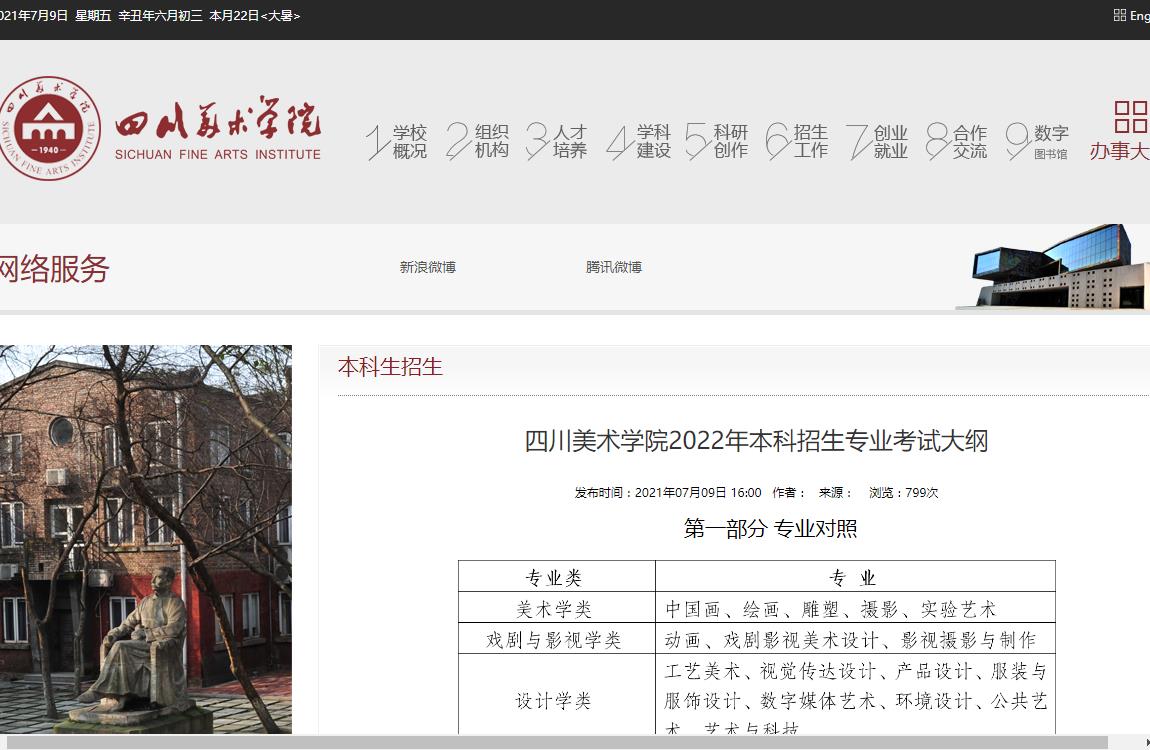1150x750 pixels.
Task: Visit the 新浪微博 link
Action: tap(428, 267)
